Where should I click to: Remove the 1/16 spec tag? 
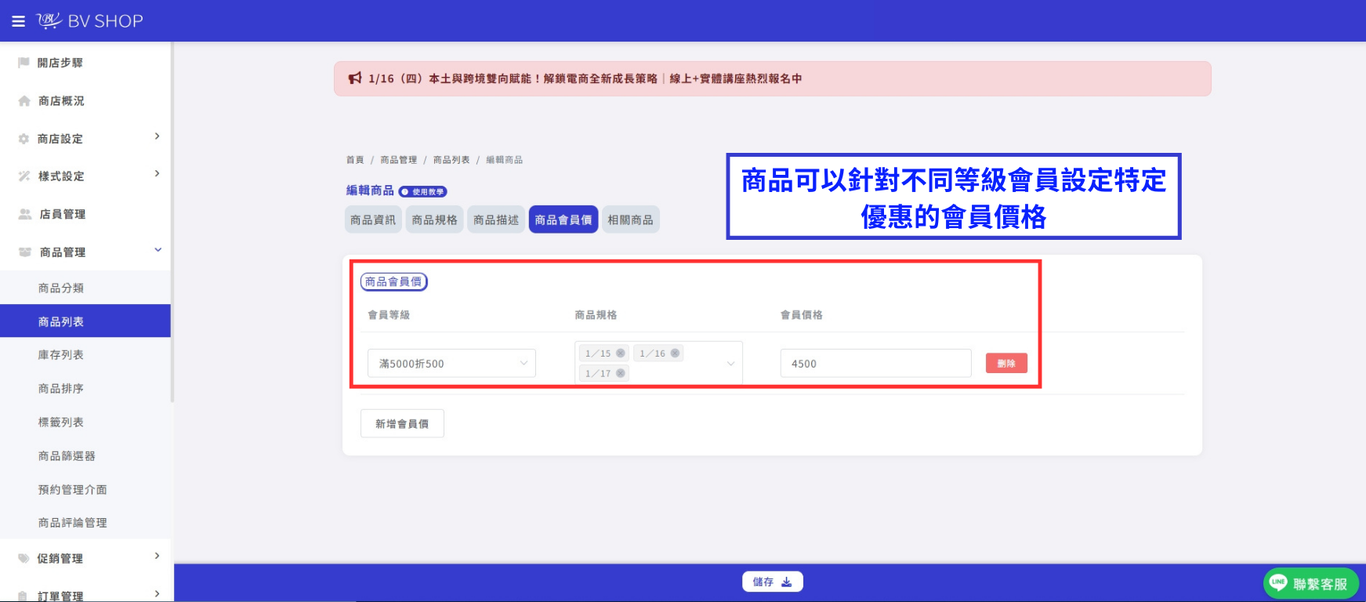pos(675,353)
